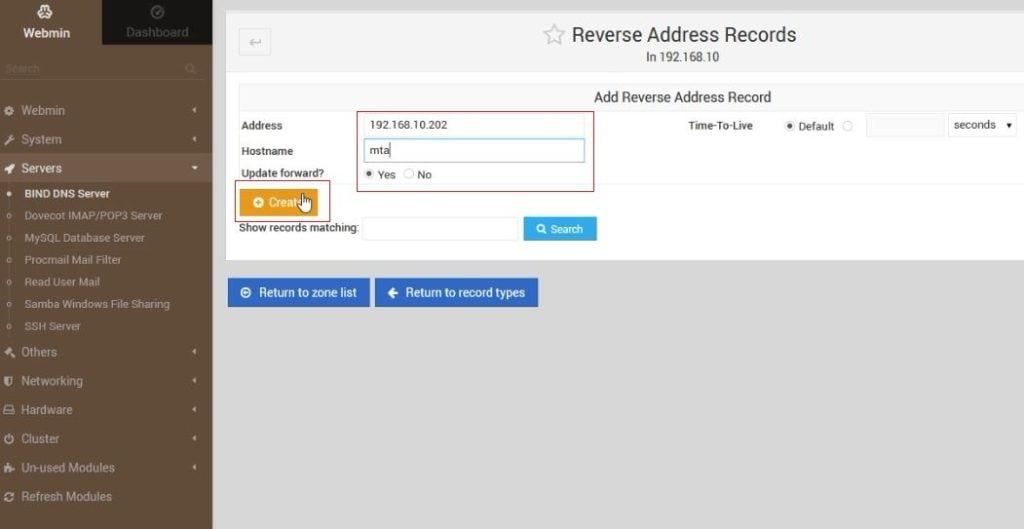Click the Create button
The width and height of the screenshot is (1024, 529).
coord(278,202)
